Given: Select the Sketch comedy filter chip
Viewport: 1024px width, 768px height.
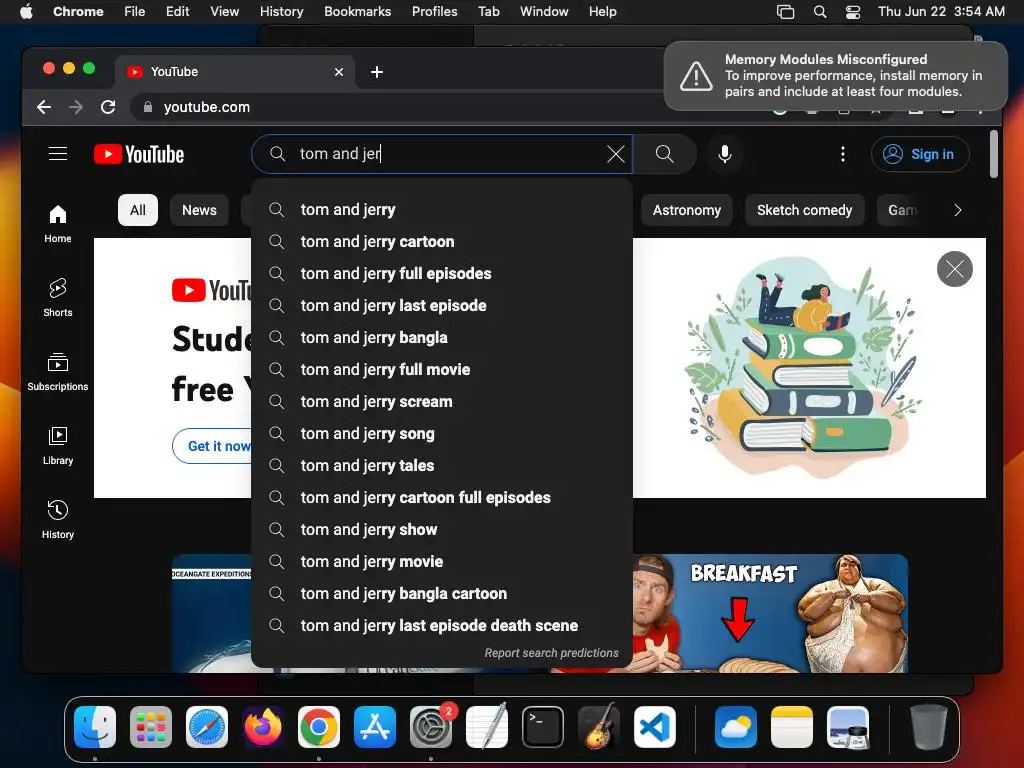Looking at the screenshot, I should (x=805, y=210).
